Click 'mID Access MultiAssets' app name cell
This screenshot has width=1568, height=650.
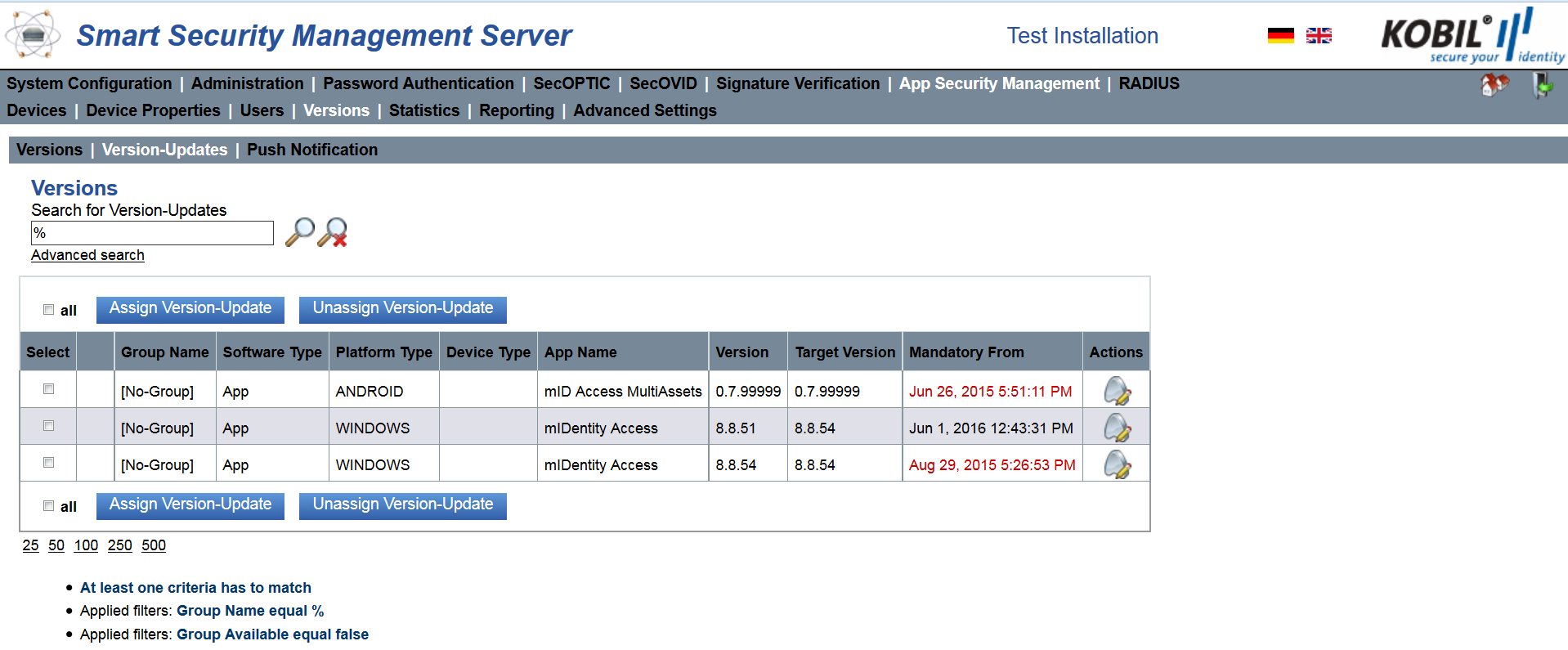(x=623, y=392)
